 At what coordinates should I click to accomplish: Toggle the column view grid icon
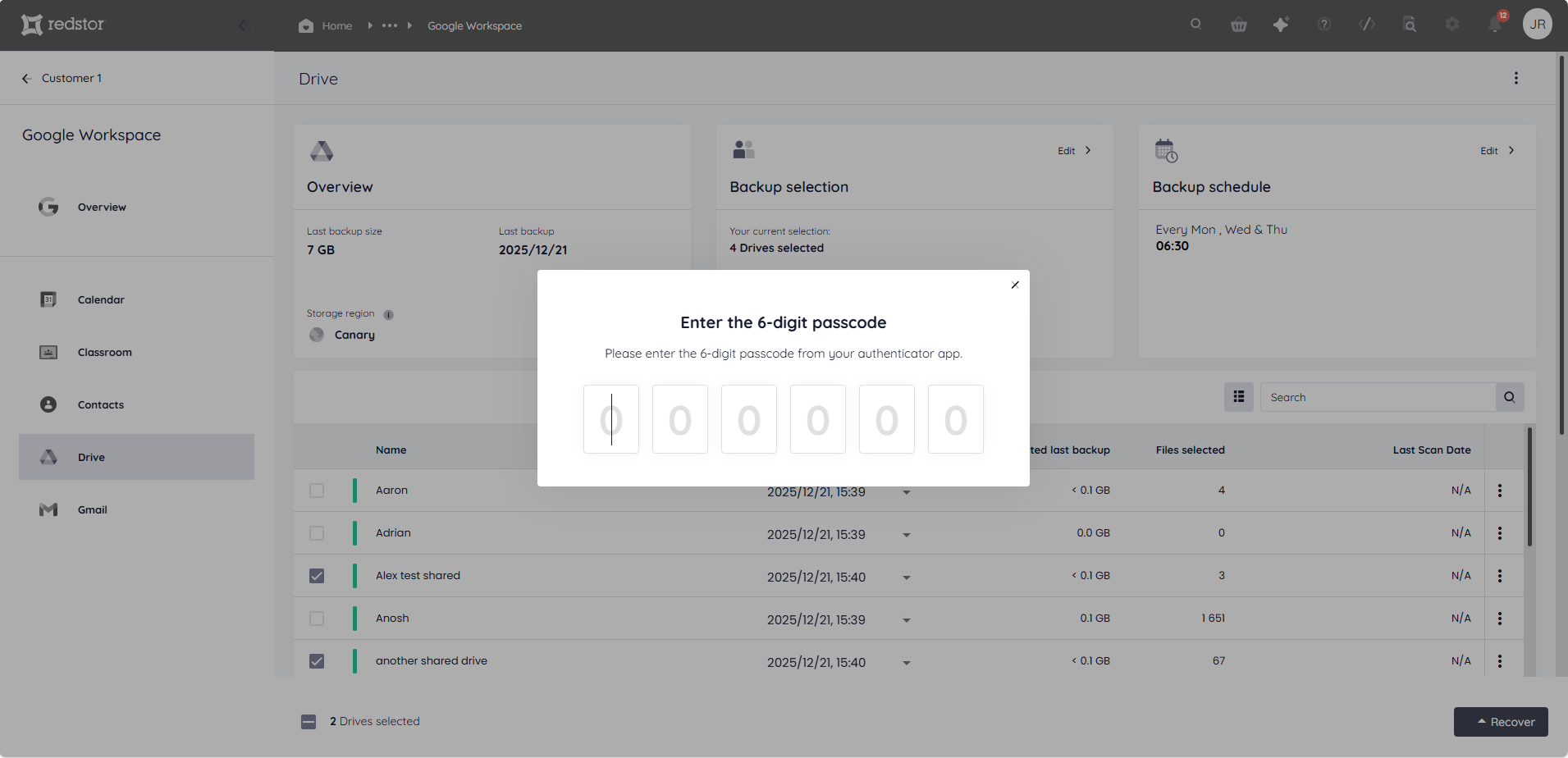tap(1239, 397)
